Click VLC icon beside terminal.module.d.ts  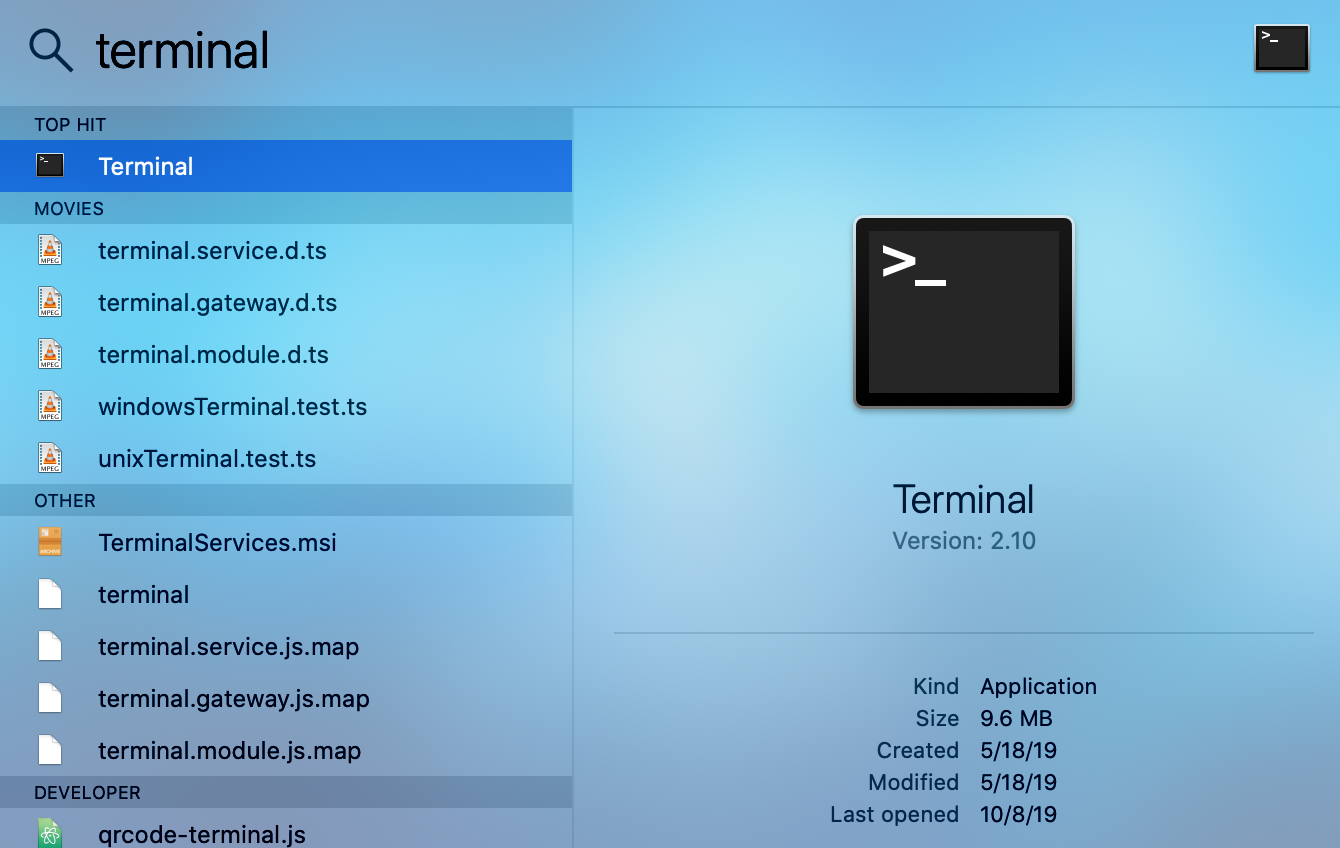tap(50, 354)
